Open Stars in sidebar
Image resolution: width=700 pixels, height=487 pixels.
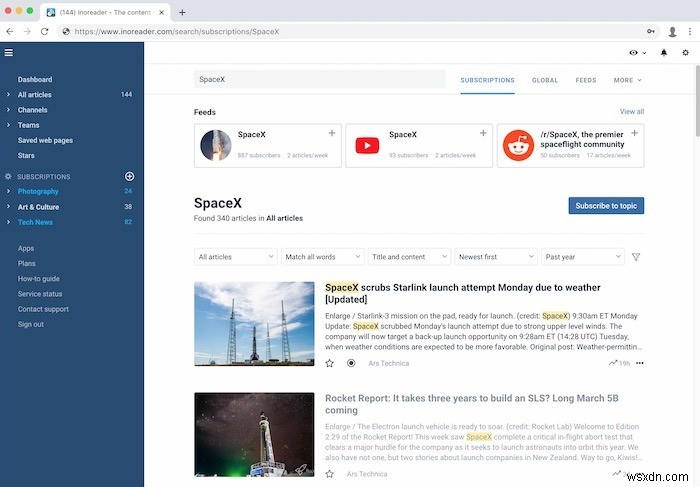pyautogui.click(x=26, y=155)
